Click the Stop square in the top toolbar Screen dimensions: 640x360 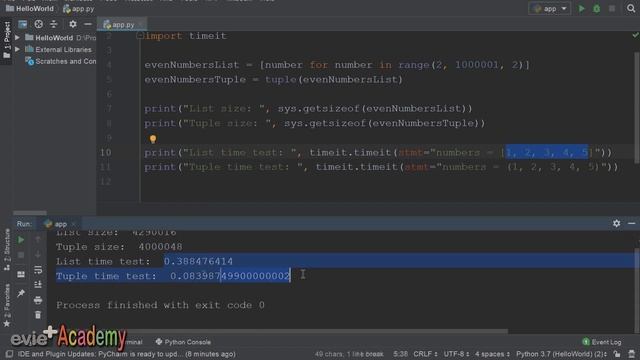pos(612,9)
